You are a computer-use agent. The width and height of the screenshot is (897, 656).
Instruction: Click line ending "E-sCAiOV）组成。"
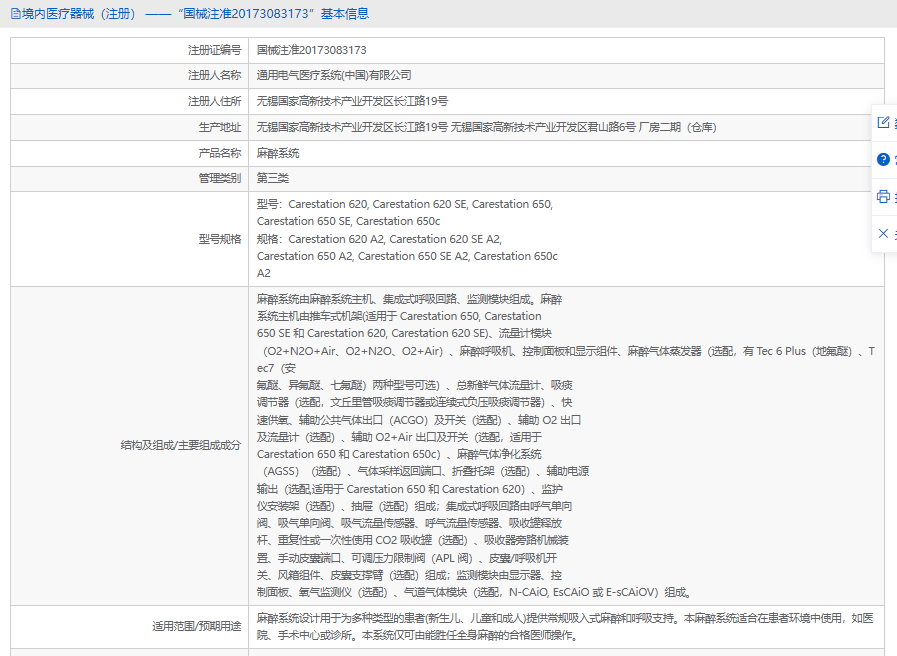pyautogui.click(x=474, y=593)
